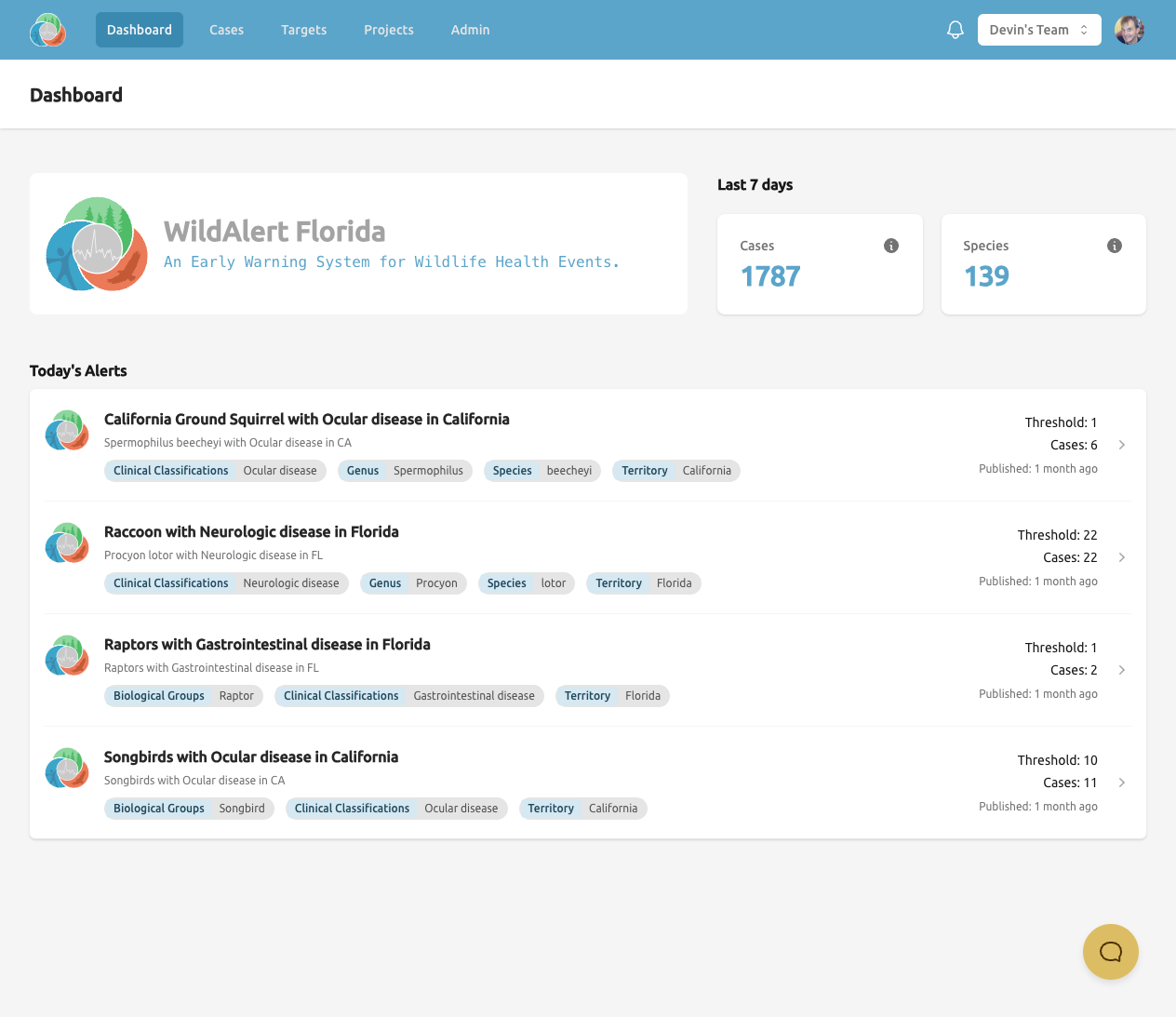Open the Devin's Team switcher

[1039, 29]
